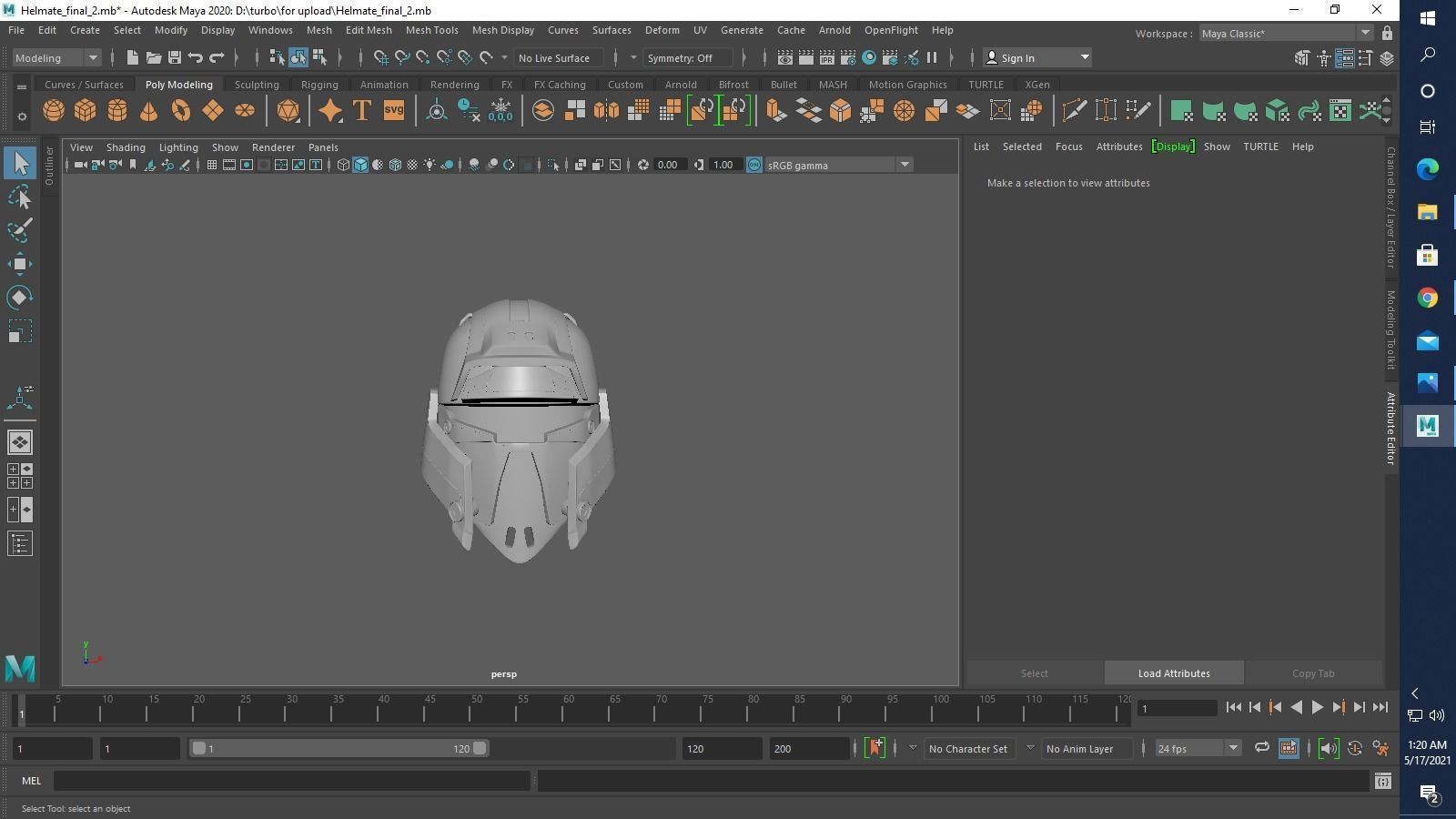Toggle cached playback button
Viewport: 1456px width, 819px height.
1289,749
